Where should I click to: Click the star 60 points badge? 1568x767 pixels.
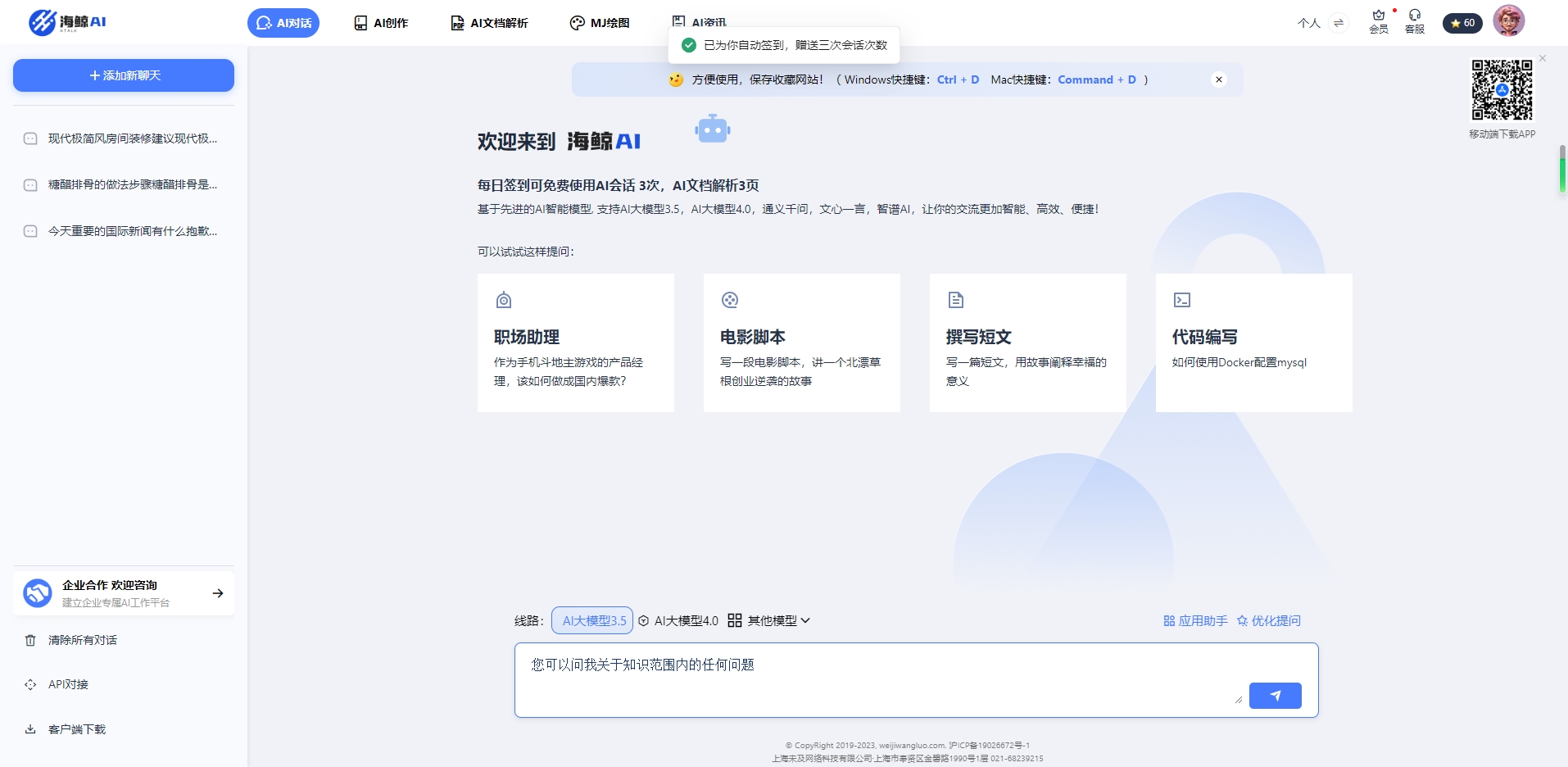tap(1463, 22)
